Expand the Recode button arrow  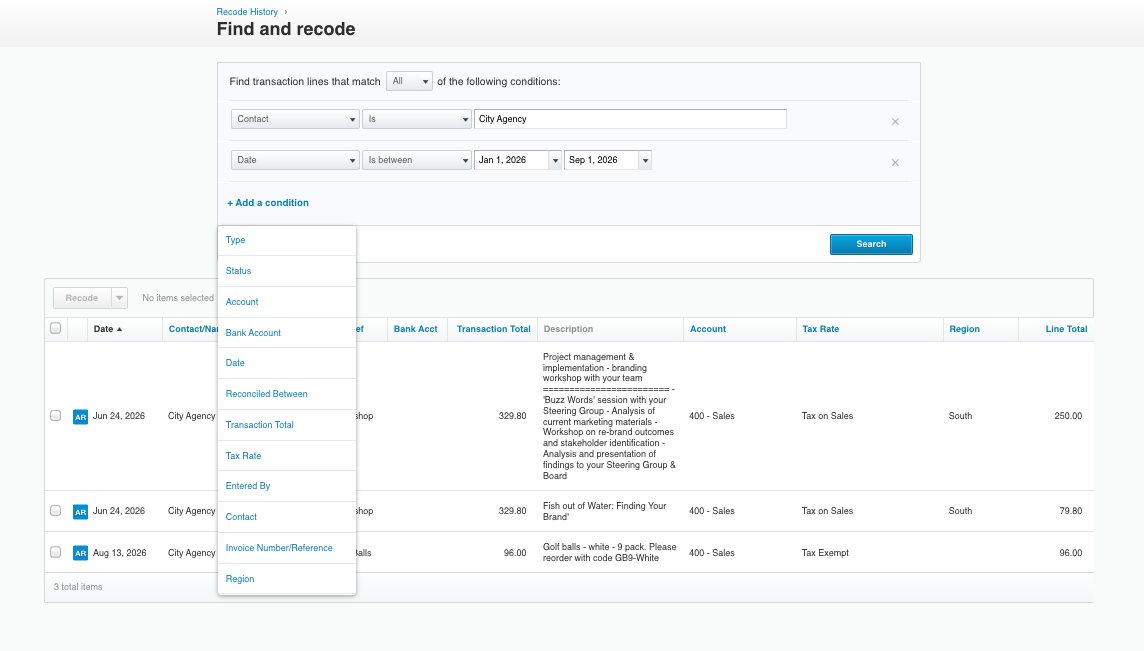click(x=120, y=298)
